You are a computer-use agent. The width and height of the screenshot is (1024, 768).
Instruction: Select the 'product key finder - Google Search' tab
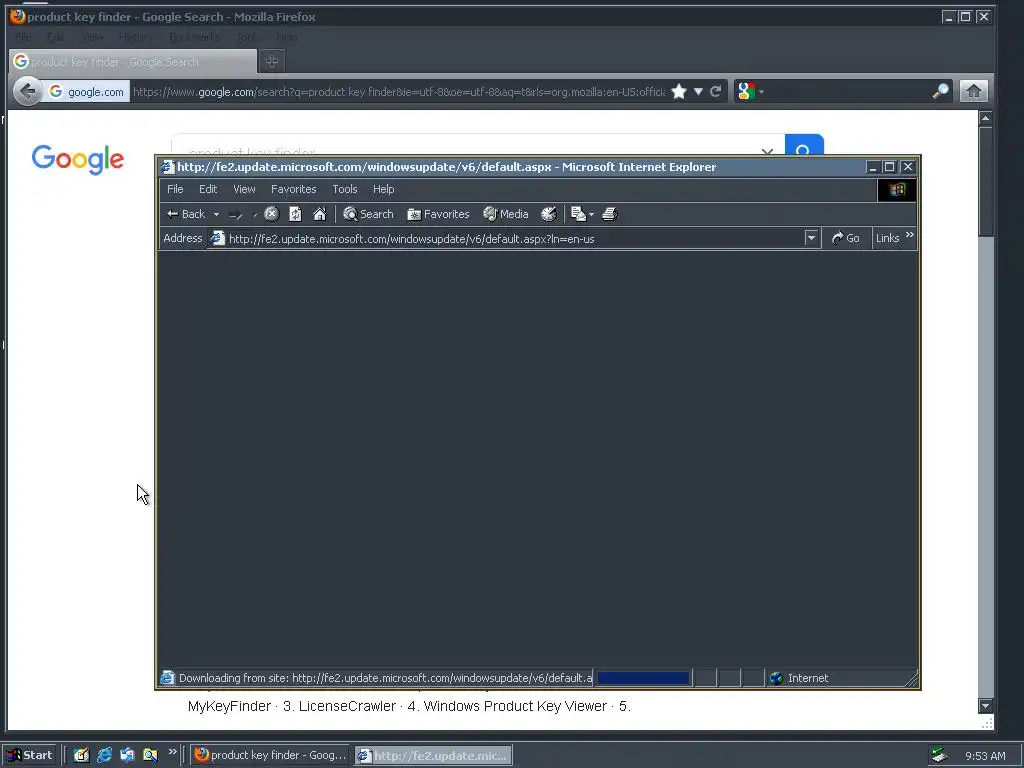(133, 61)
